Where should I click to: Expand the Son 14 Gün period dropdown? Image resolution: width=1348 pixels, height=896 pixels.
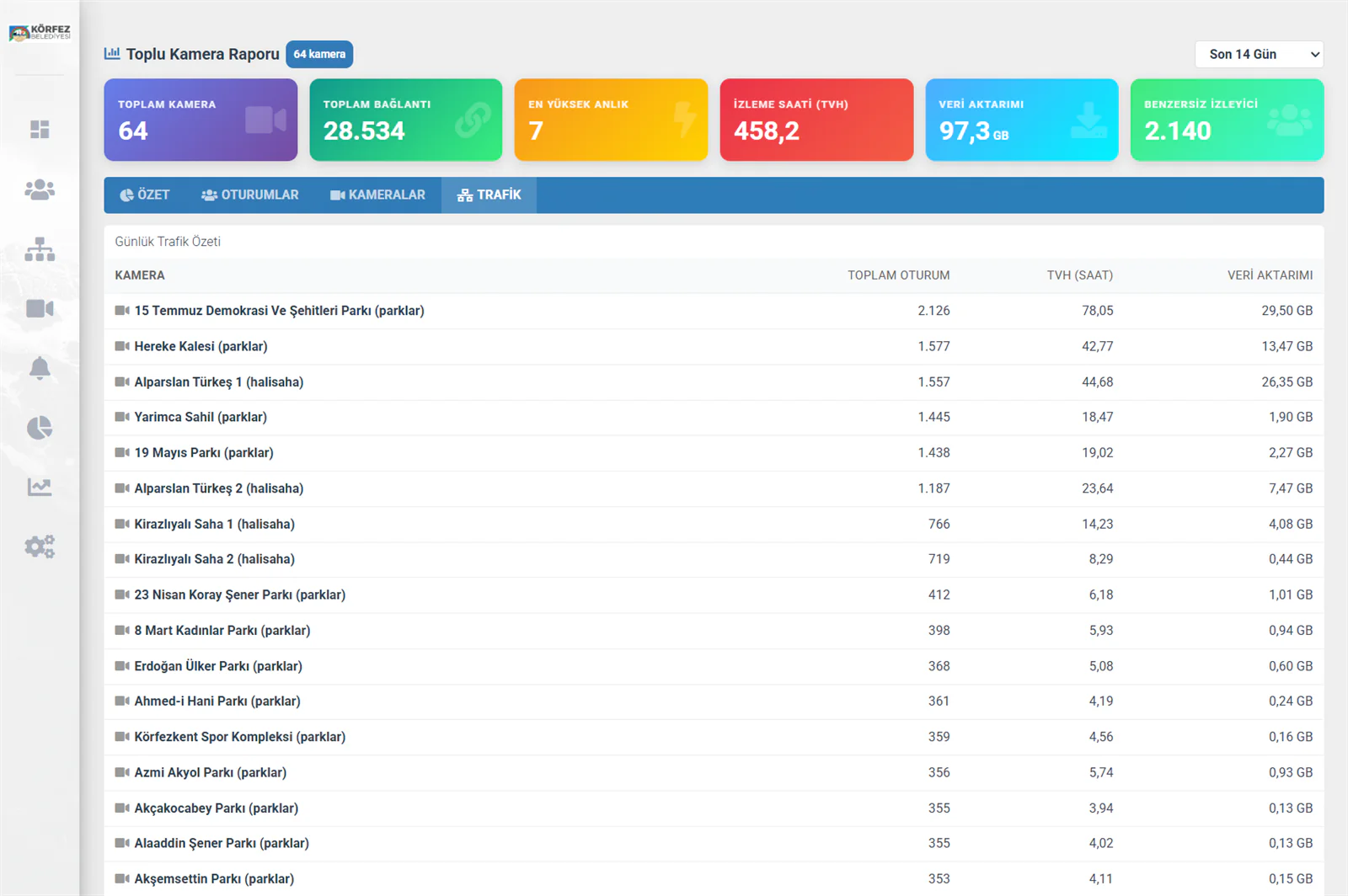pyautogui.click(x=1259, y=54)
